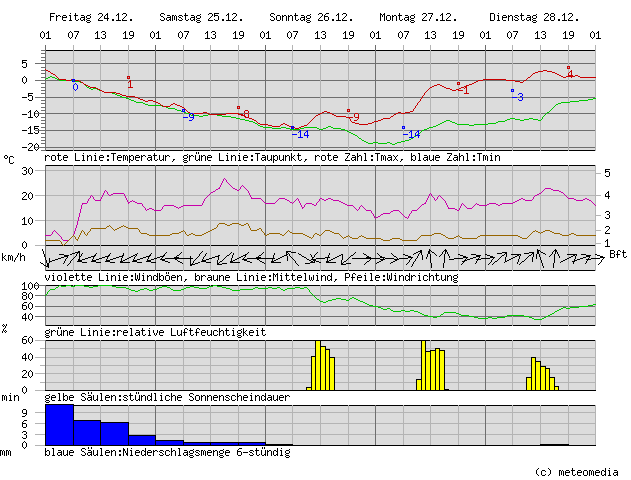Click the tallest blue precipitation bar
Screen dimensions: 631x480
coord(59,424)
